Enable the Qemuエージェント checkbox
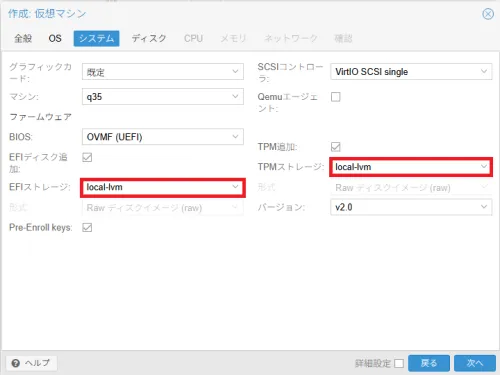 (x=336, y=97)
